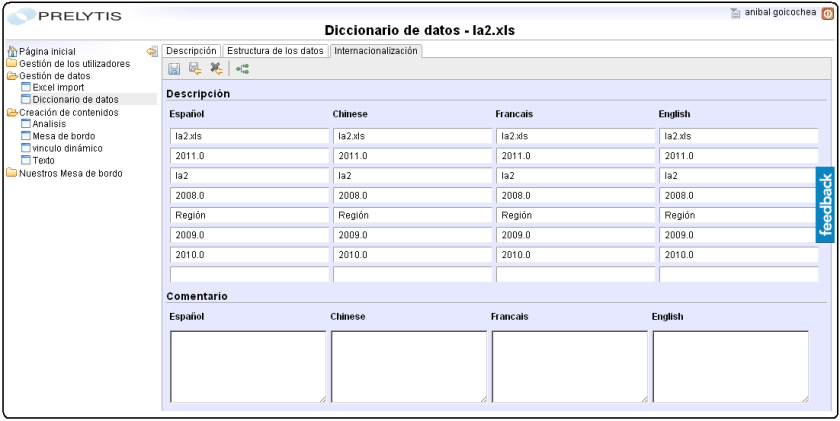Click Francais field containing 2008.0

pos(575,196)
